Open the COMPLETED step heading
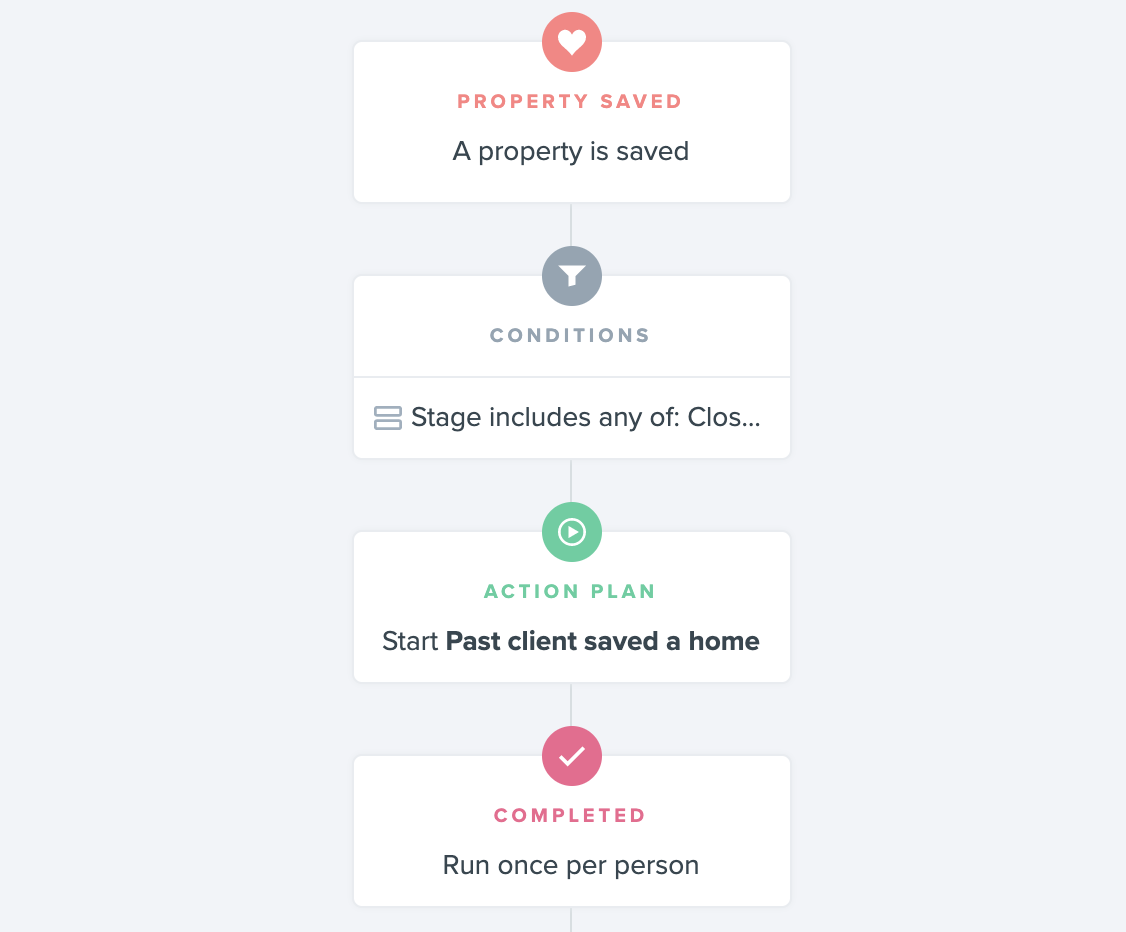1126x932 pixels. [570, 815]
